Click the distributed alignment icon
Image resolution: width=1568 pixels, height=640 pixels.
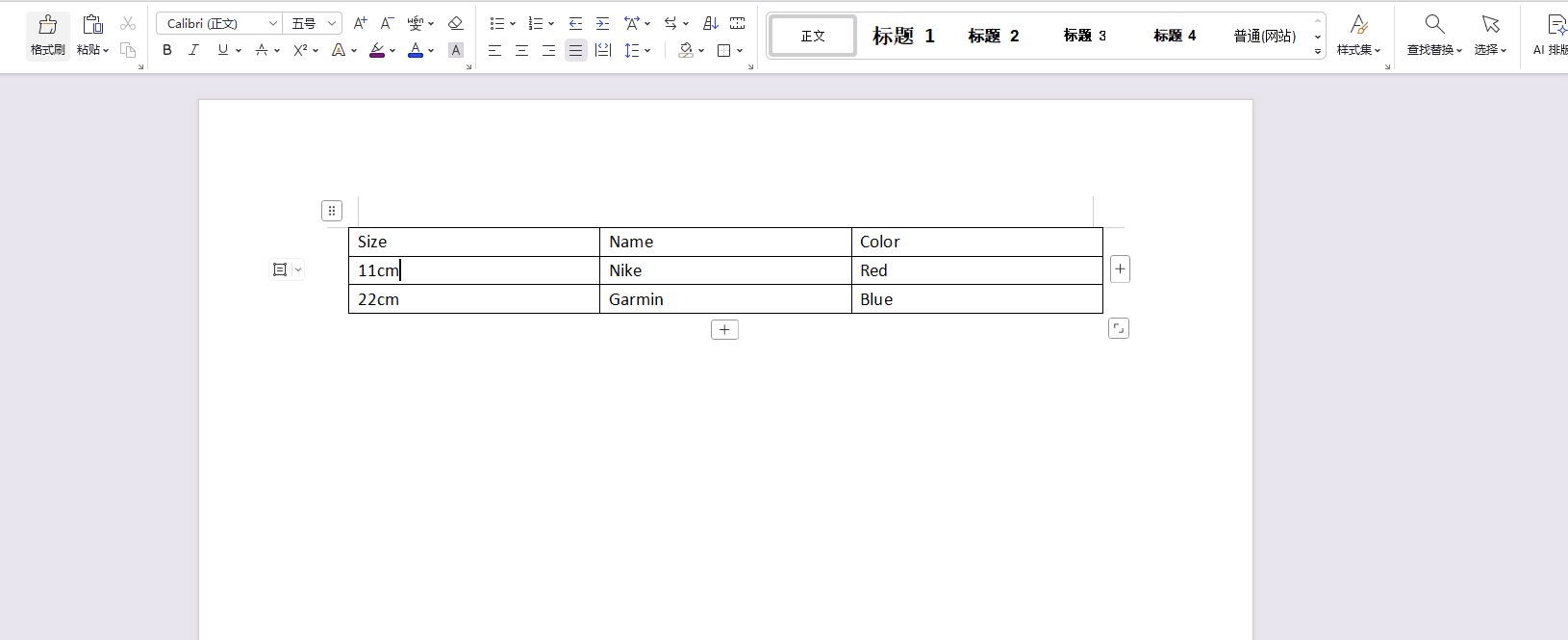click(x=603, y=50)
